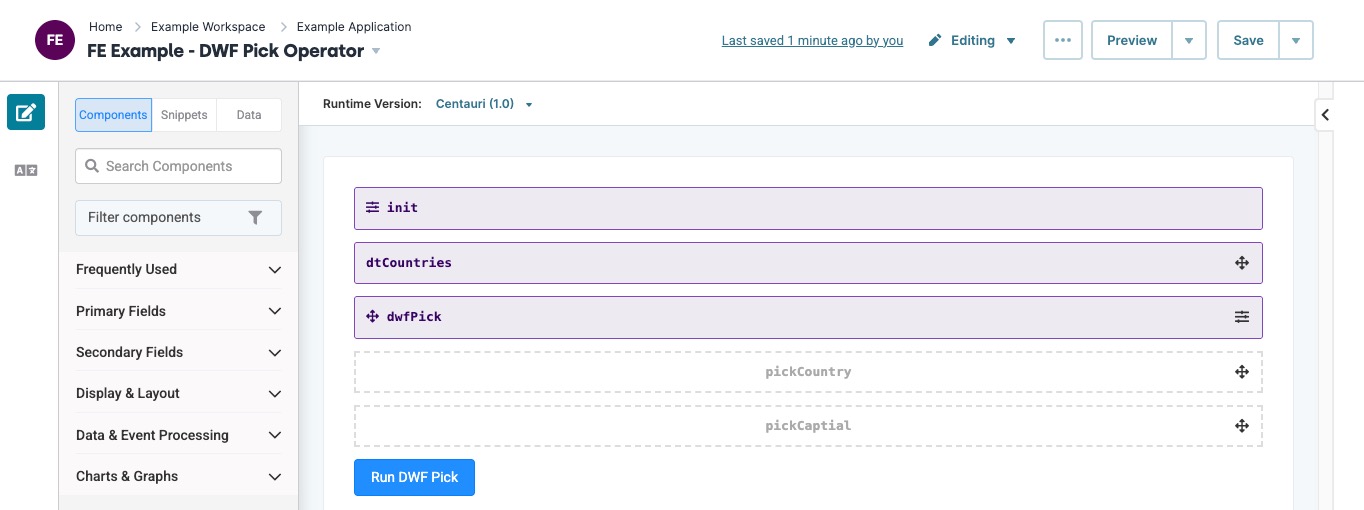
Task: Collapse the right side panel arrow
Action: [1325, 115]
